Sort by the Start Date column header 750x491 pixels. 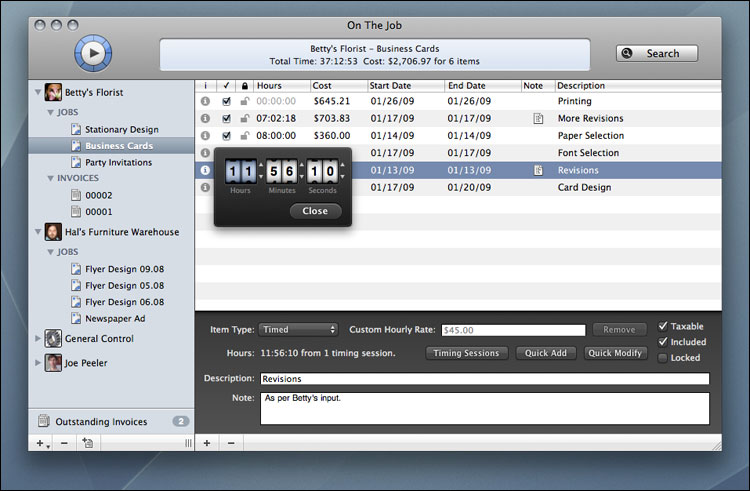click(x=406, y=86)
